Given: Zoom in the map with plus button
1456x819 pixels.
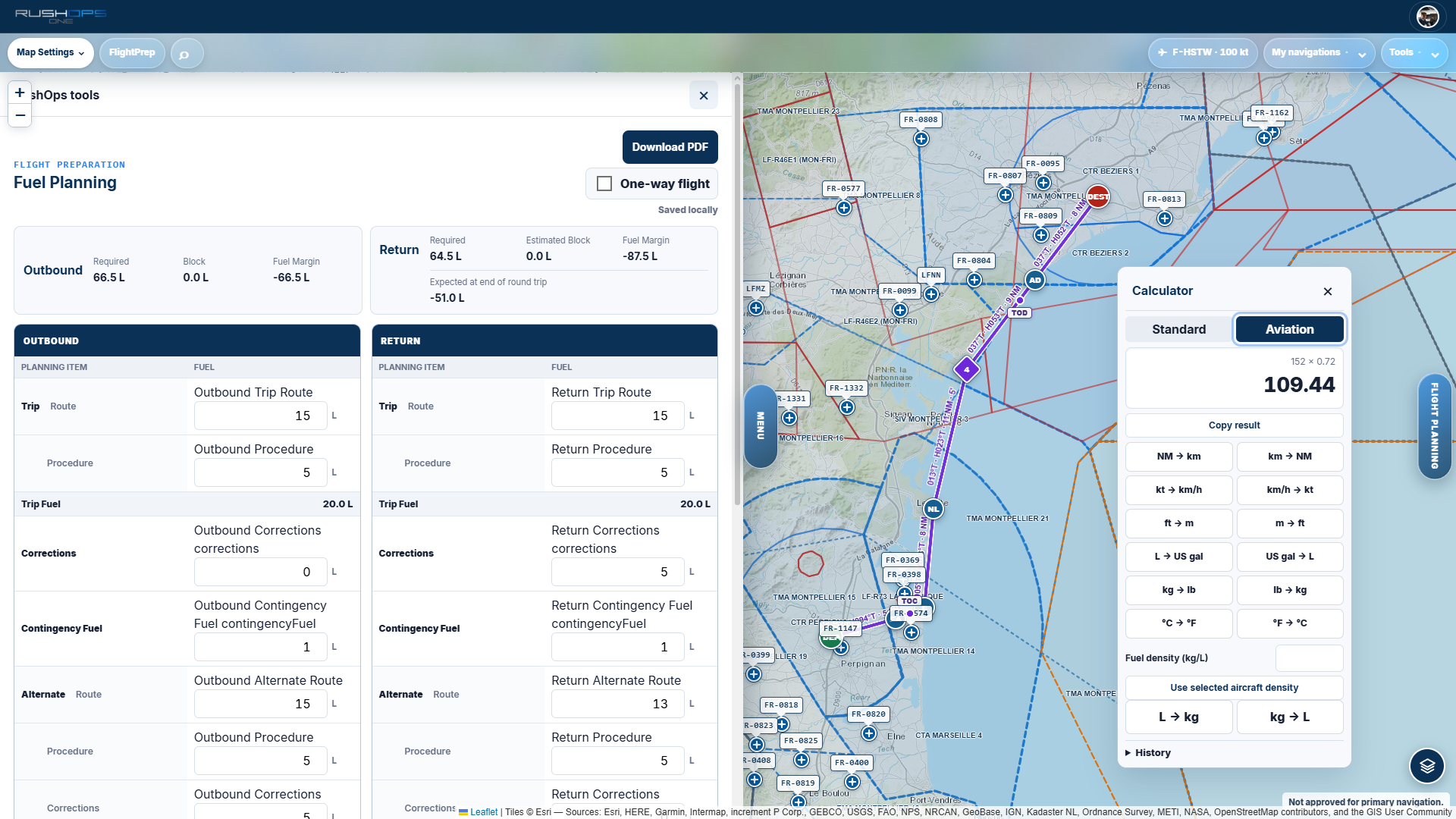Looking at the screenshot, I should pos(20,93).
